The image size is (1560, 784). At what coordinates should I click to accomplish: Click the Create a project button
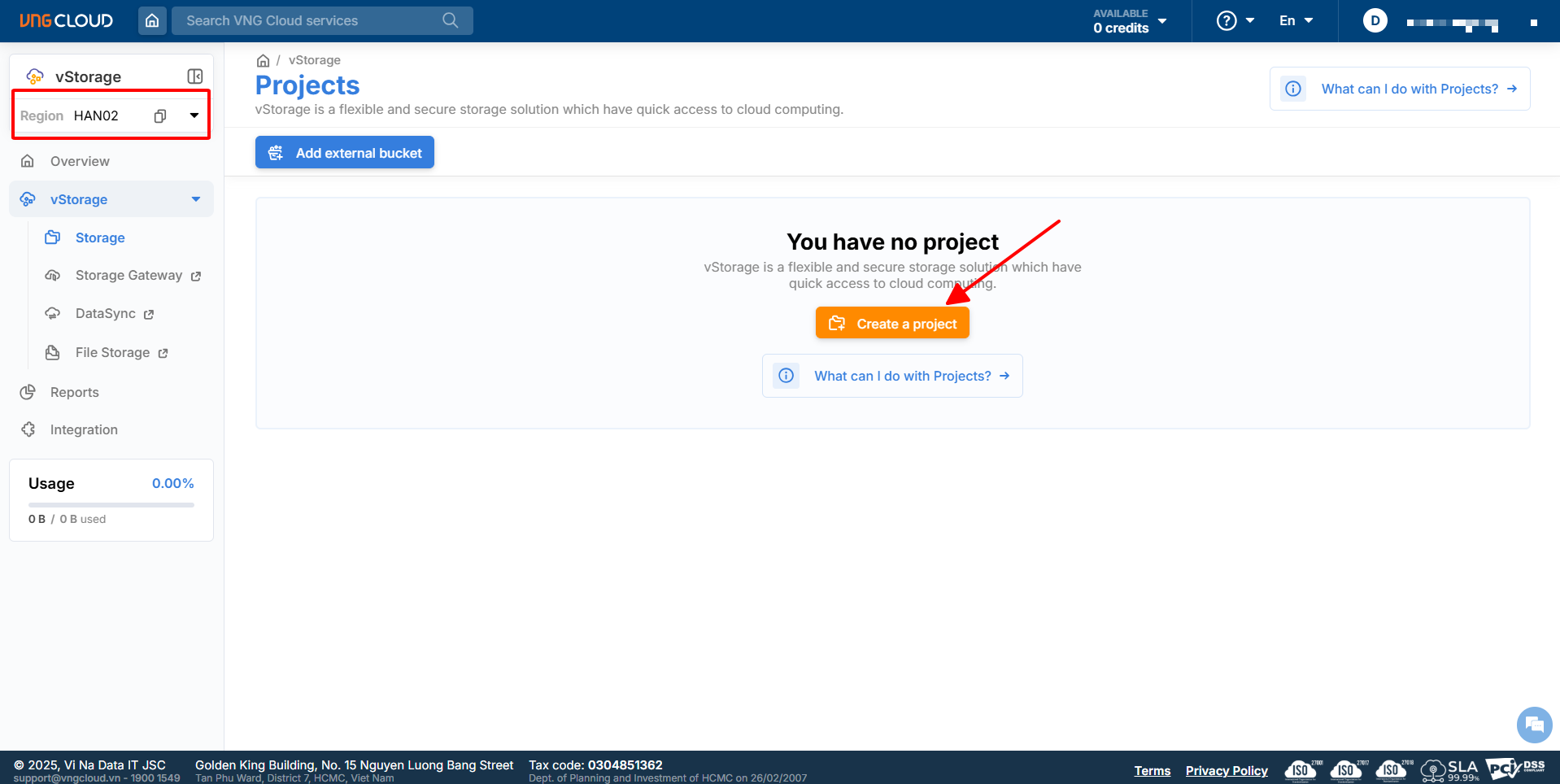(x=892, y=324)
